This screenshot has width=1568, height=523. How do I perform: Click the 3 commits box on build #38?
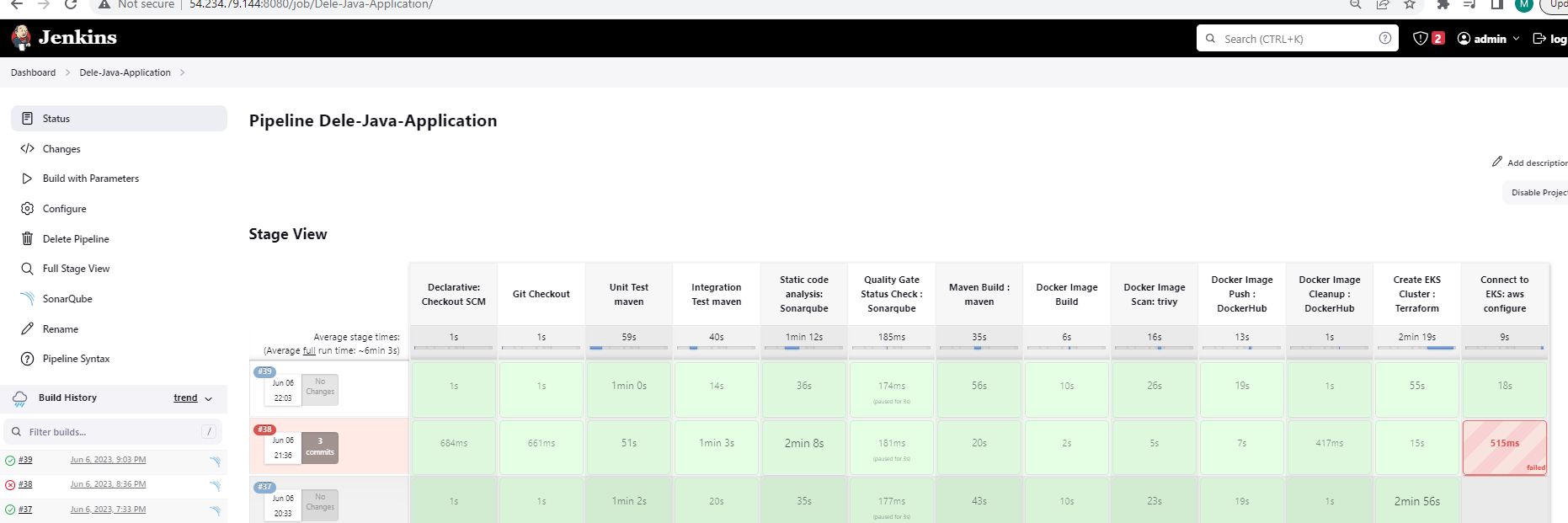pos(320,447)
